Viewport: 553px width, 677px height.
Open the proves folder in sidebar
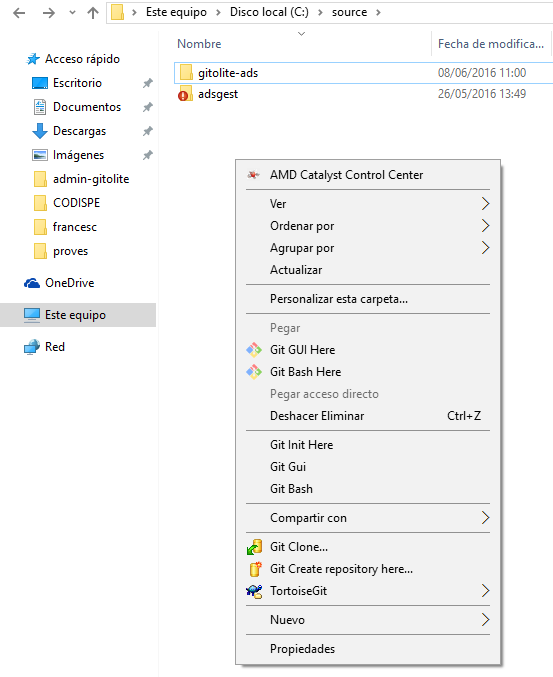(70, 251)
